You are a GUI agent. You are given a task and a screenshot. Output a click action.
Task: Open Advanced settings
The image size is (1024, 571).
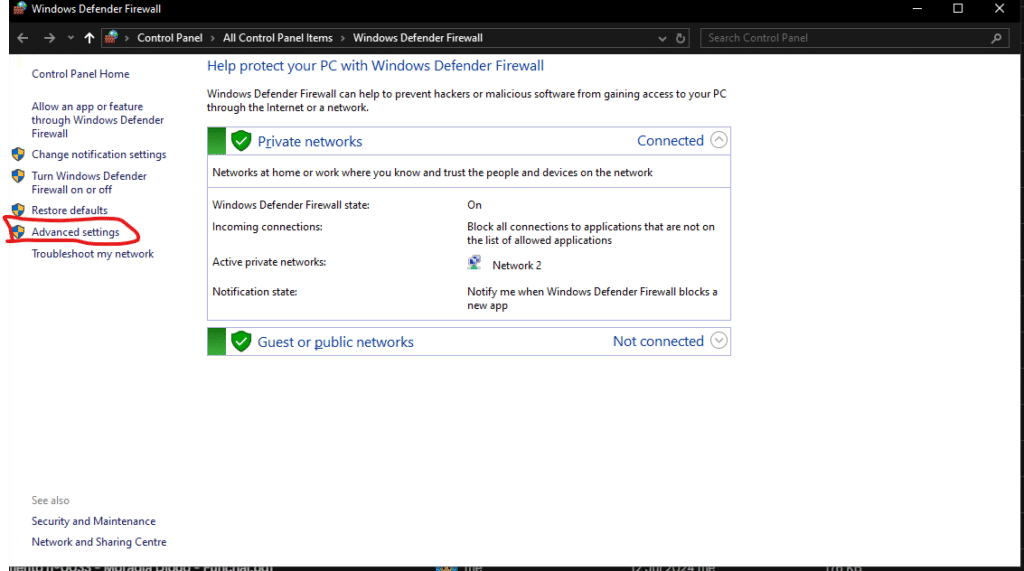point(75,232)
